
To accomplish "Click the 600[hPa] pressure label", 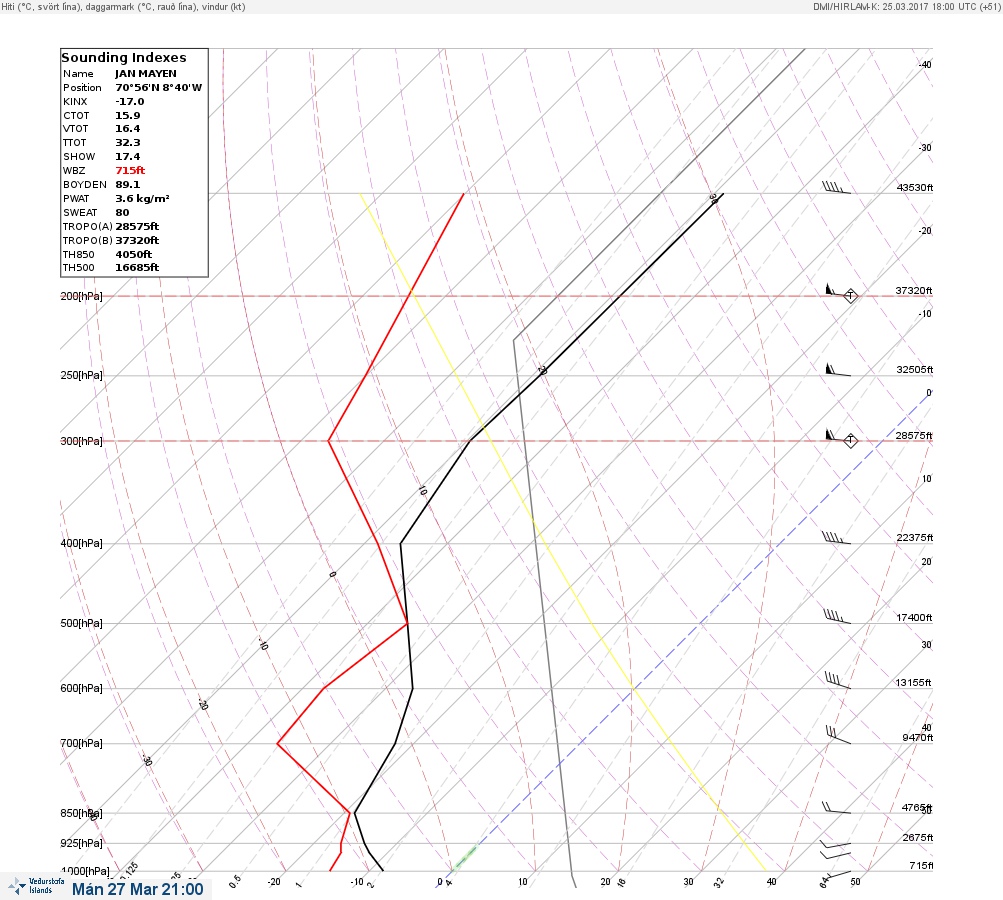I will tap(81, 688).
